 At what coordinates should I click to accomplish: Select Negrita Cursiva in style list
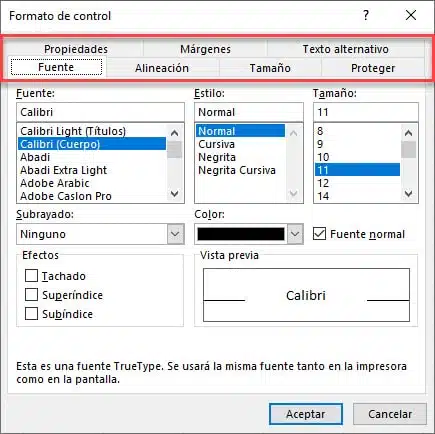pos(237,170)
